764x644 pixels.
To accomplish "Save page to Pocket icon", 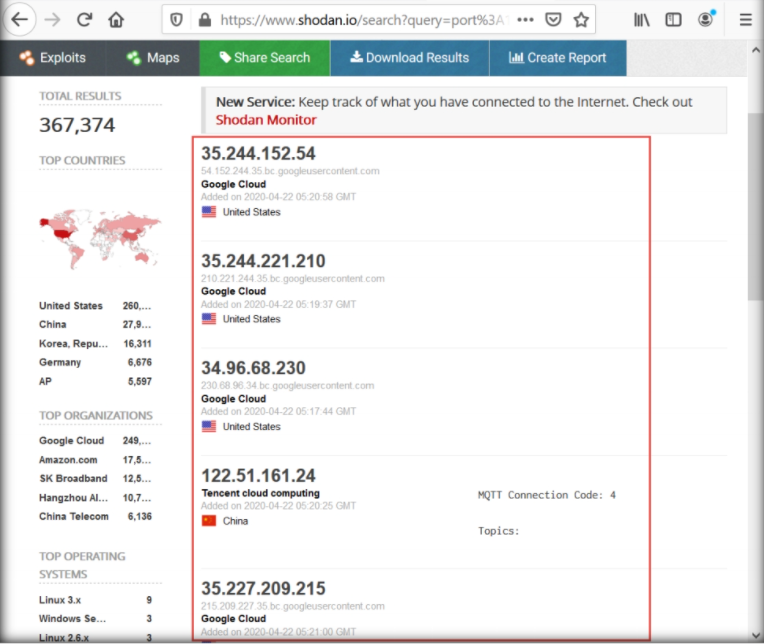I will (553, 20).
